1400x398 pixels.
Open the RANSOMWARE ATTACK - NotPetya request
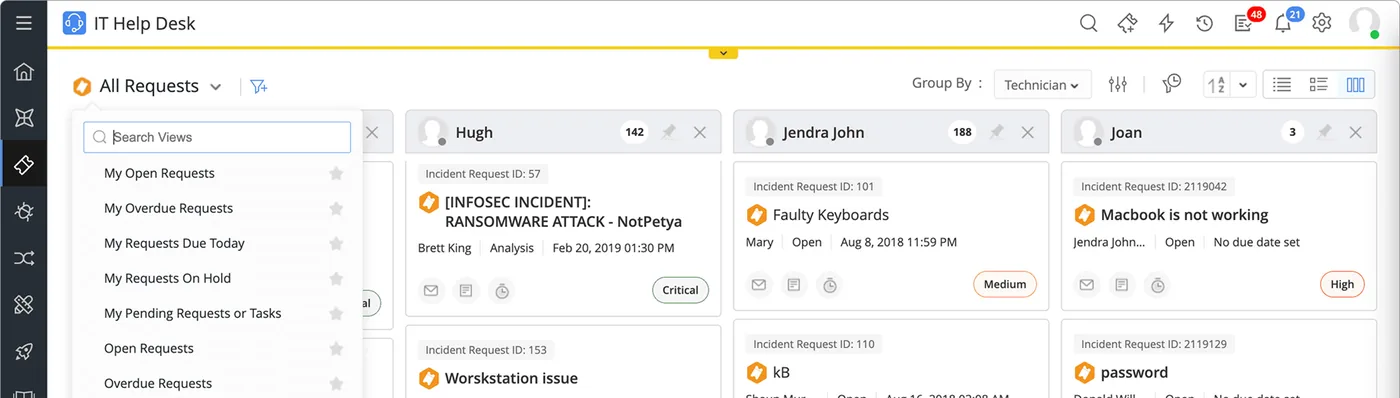[563, 212]
